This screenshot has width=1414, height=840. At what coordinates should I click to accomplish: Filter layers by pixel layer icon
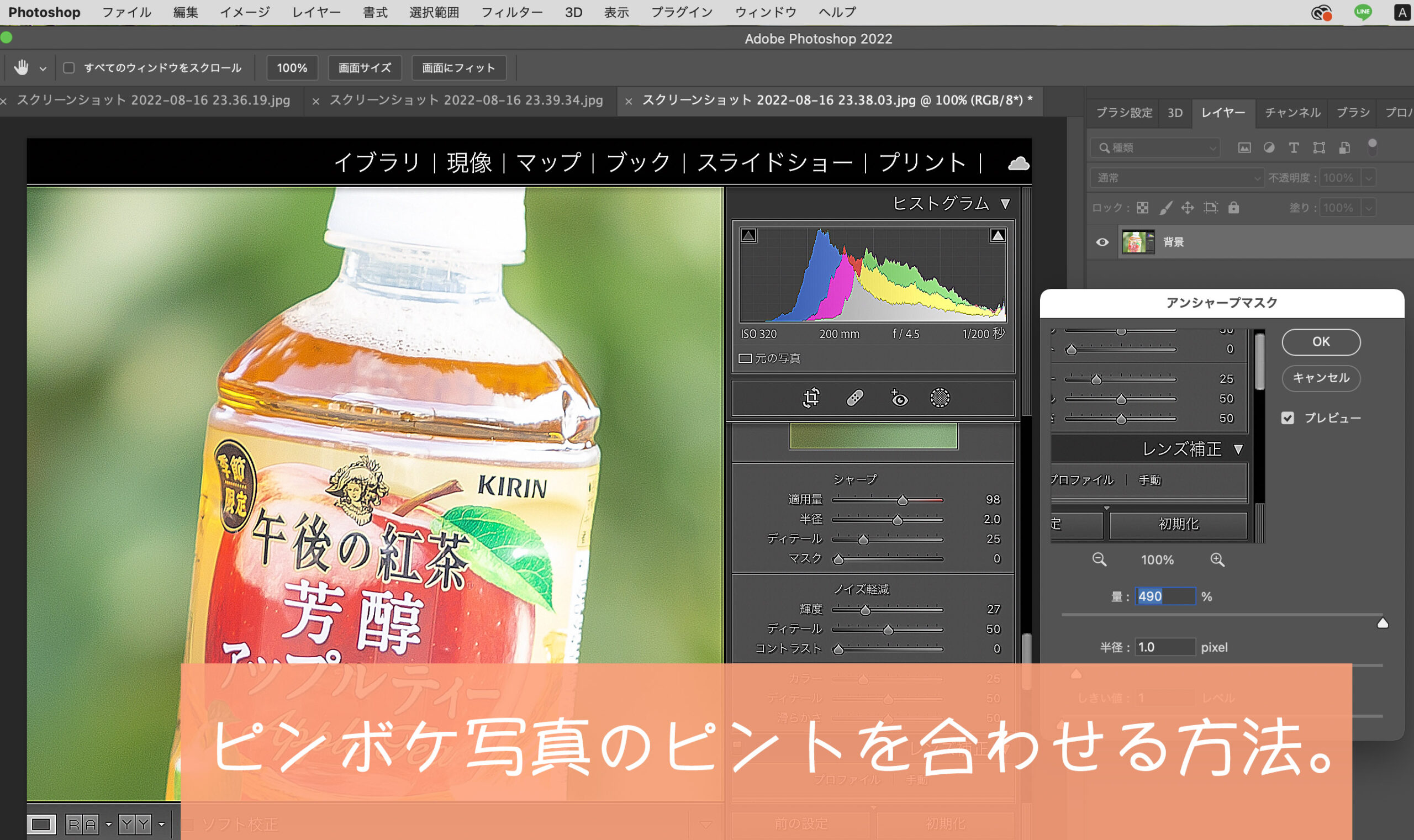1244,148
